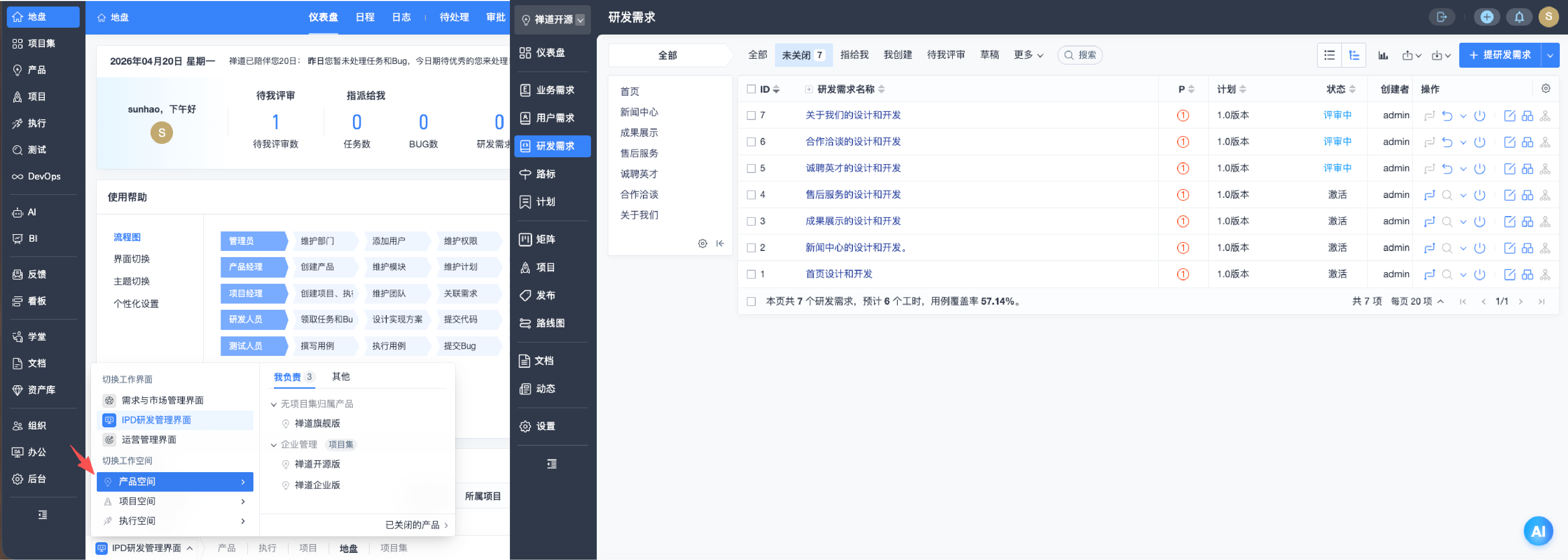
Task: Expand the 更多 filter dropdown
Action: coord(1027,55)
